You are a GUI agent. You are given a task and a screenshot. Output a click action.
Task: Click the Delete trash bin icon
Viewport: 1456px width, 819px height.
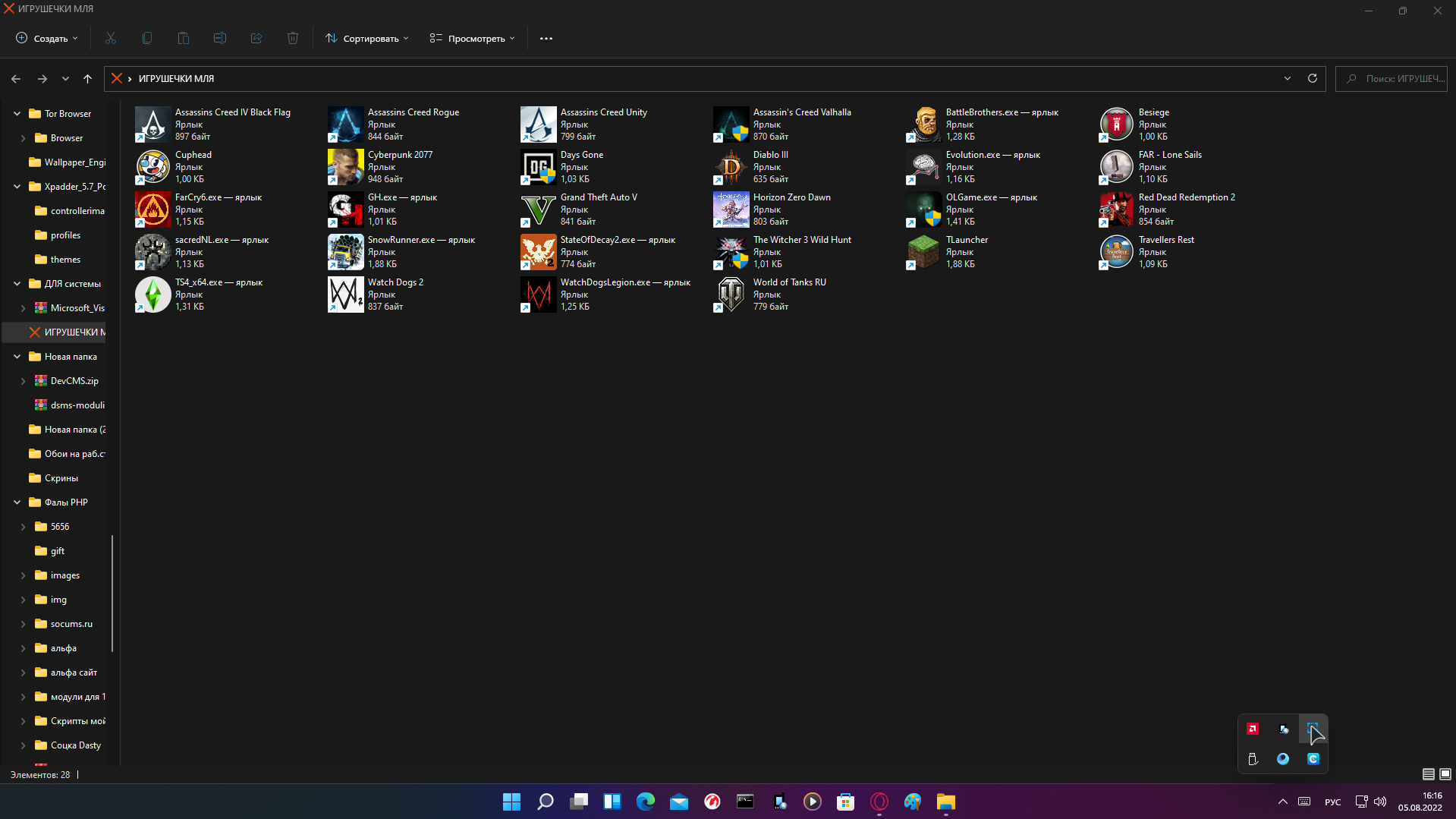[x=293, y=38]
